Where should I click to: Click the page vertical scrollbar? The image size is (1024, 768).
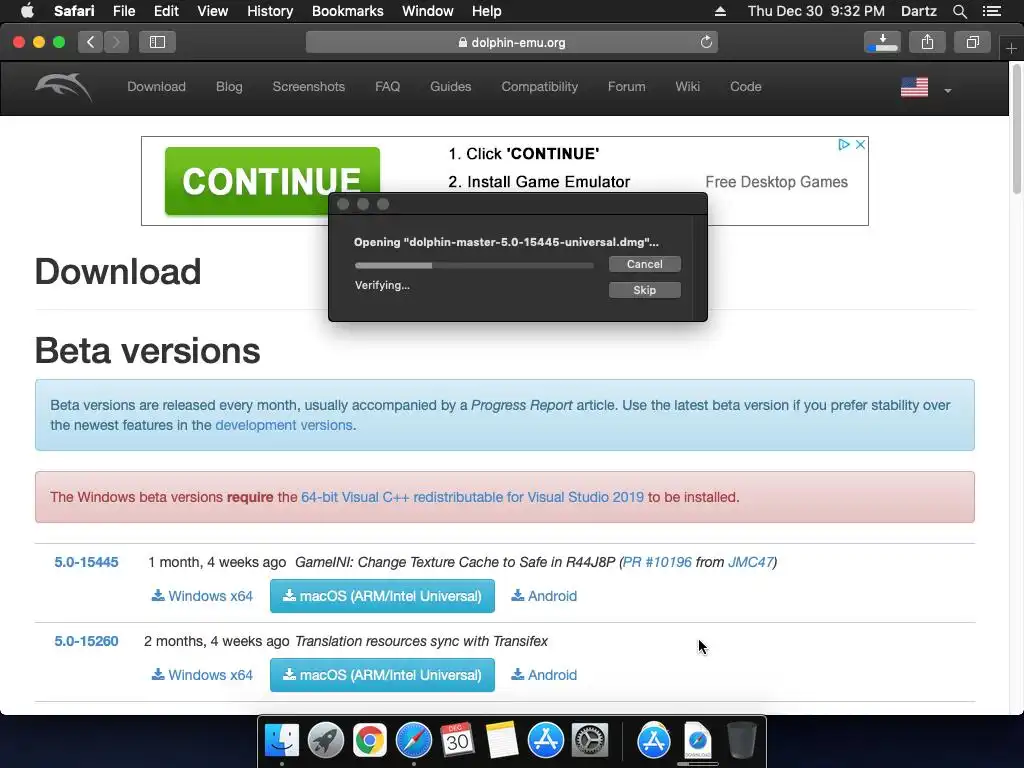click(x=1017, y=128)
